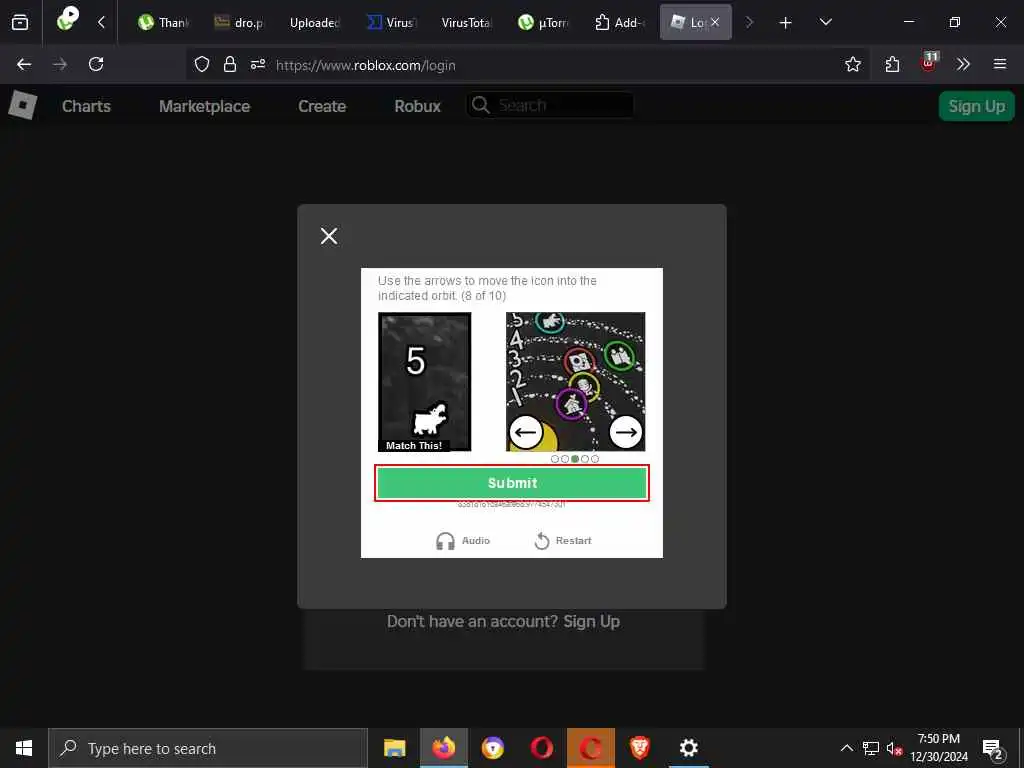Image resolution: width=1024 pixels, height=768 pixels.
Task: Open the uBlock extension with badge 11
Action: [x=928, y=63]
